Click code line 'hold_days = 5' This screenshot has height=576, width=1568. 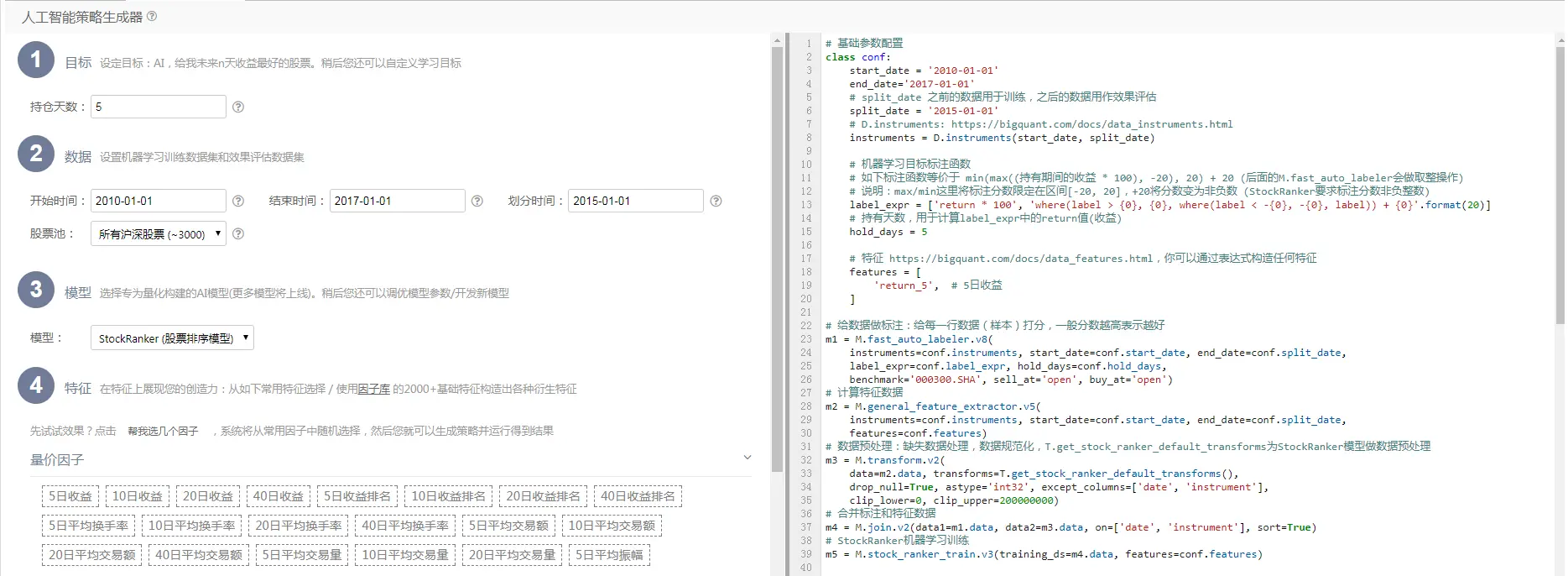click(888, 232)
